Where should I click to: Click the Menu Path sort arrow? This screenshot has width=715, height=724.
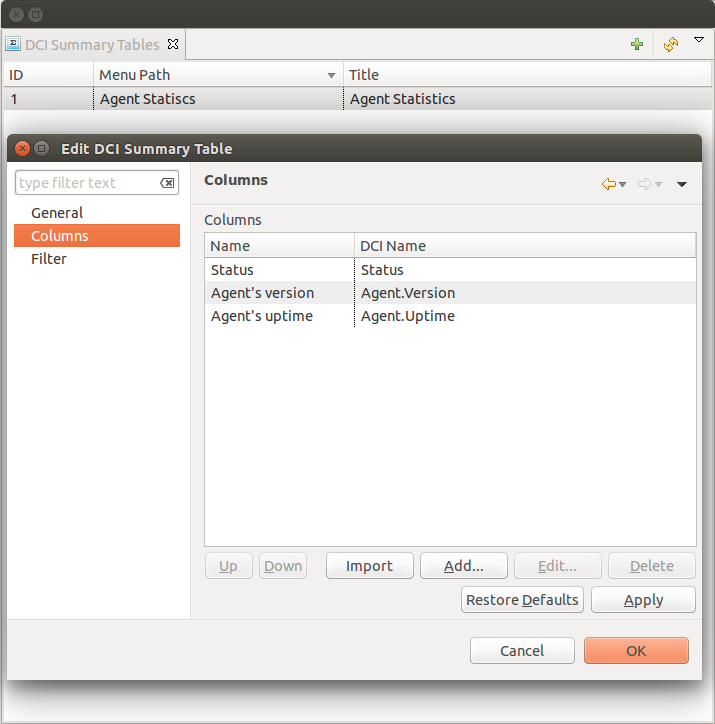pyautogui.click(x=331, y=75)
